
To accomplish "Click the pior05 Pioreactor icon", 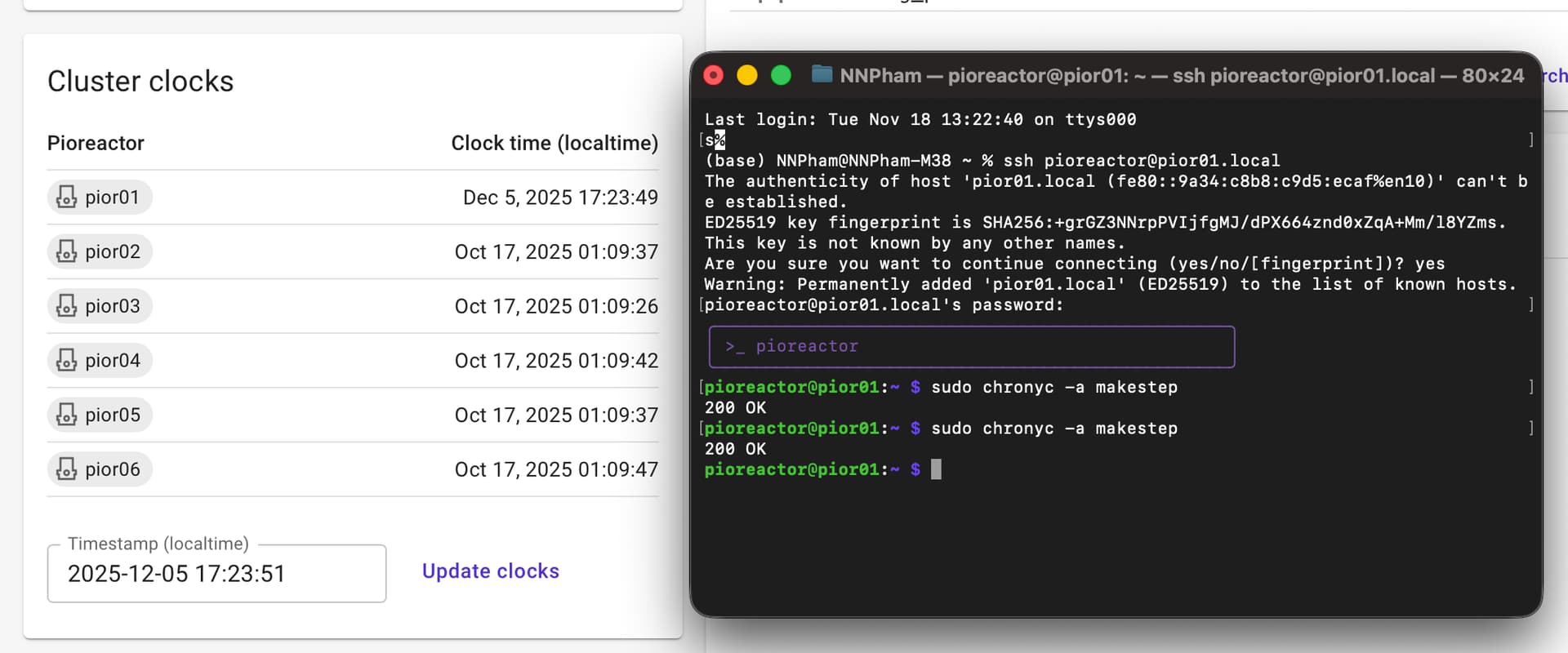I will point(67,415).
